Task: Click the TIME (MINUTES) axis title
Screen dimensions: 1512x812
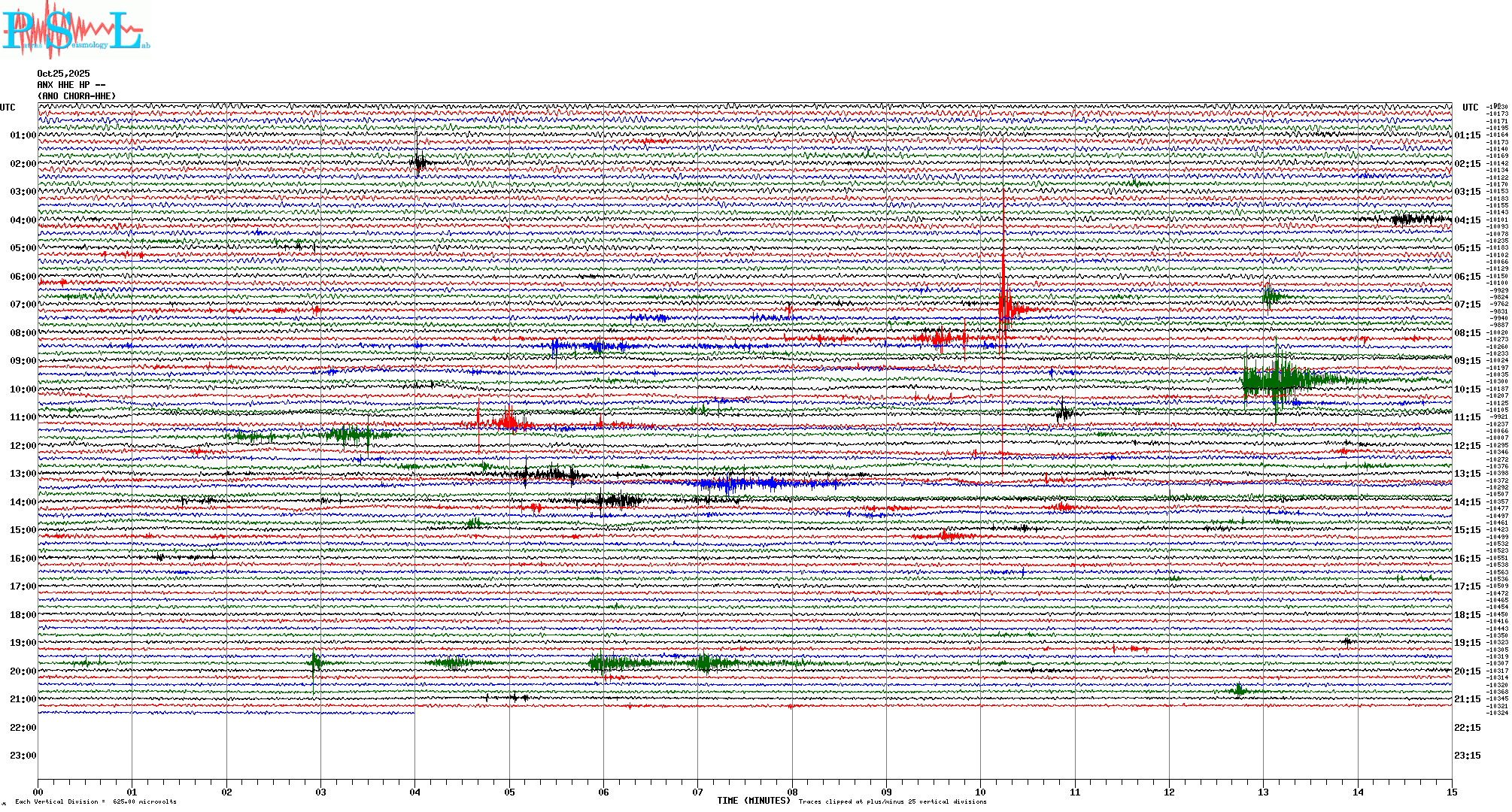Action: pyautogui.click(x=753, y=801)
